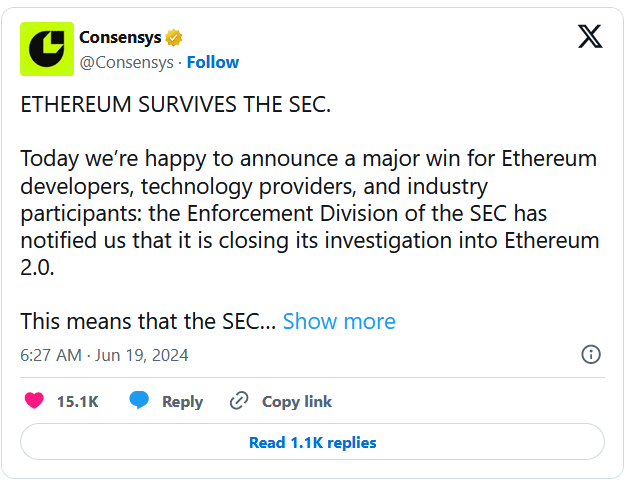Click the chain link copy icon
The height and width of the screenshot is (484, 631).
[239, 401]
